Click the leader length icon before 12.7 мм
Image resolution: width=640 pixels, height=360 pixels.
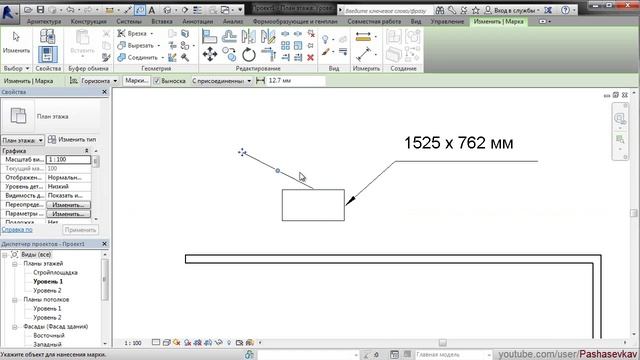[x=260, y=81]
